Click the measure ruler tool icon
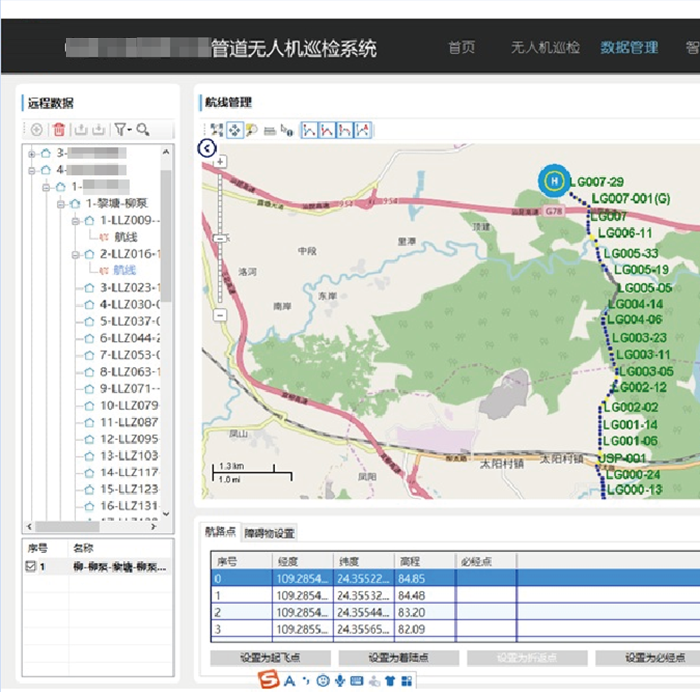This screenshot has height=692, width=700. tap(269, 130)
